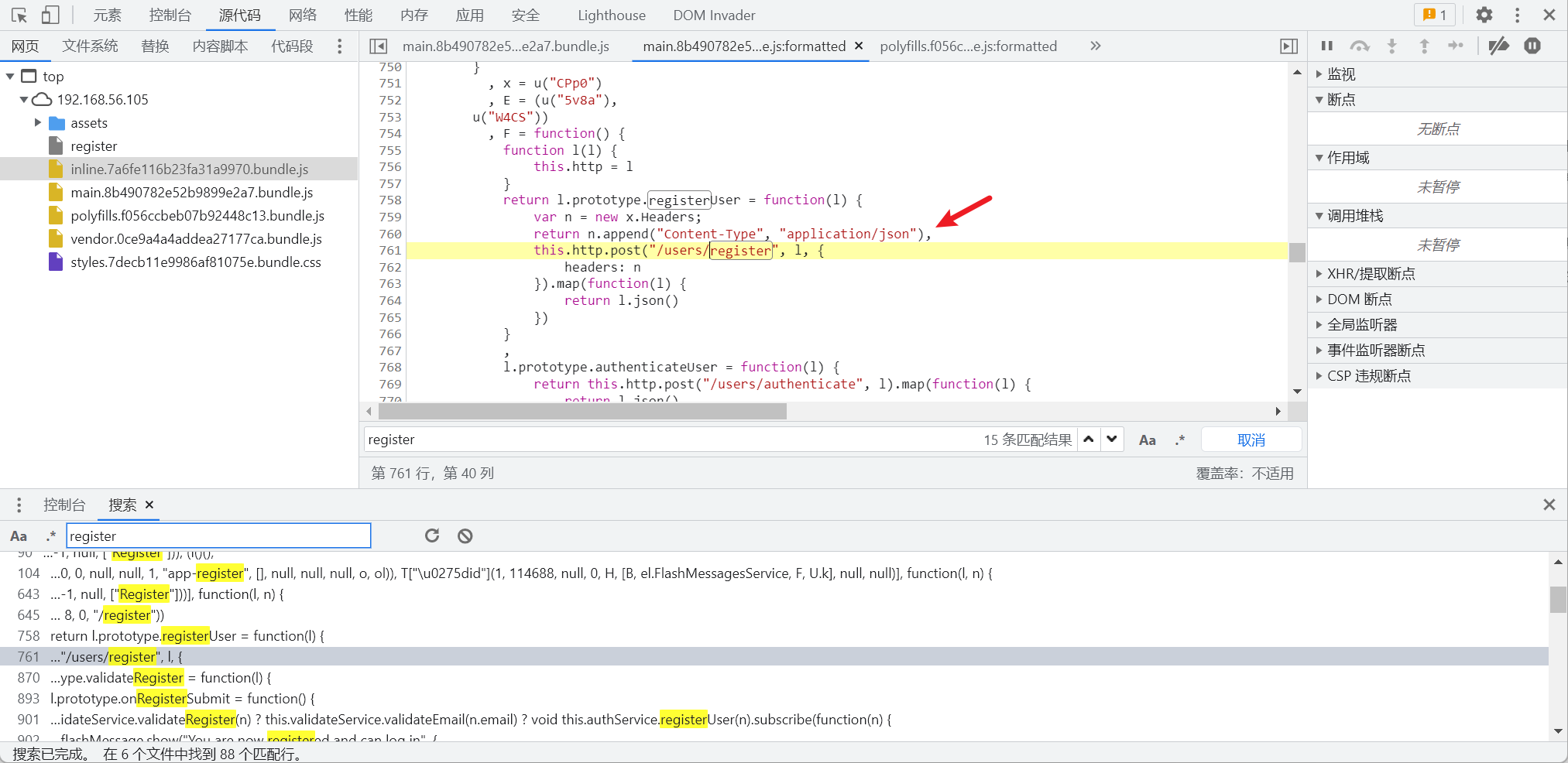Open the Lighthouse tab
Screen dimensions: 1568x763
click(x=612, y=15)
